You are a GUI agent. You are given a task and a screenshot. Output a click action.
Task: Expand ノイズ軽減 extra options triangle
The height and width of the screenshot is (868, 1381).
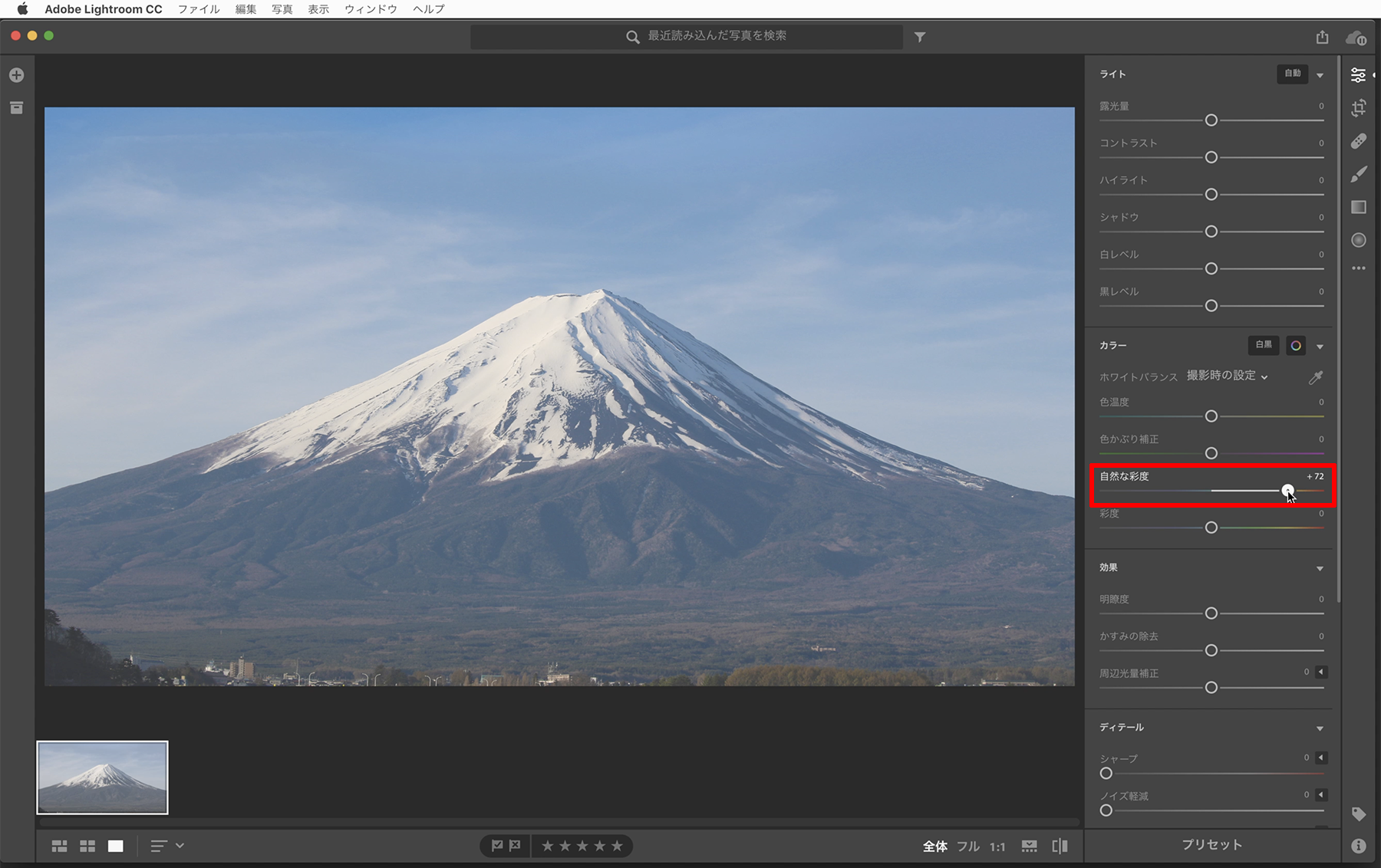(1321, 795)
